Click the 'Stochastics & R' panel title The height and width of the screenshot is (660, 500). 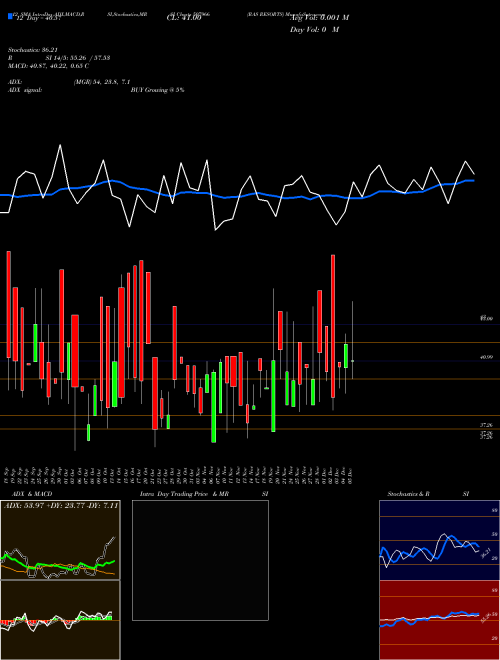point(408,494)
